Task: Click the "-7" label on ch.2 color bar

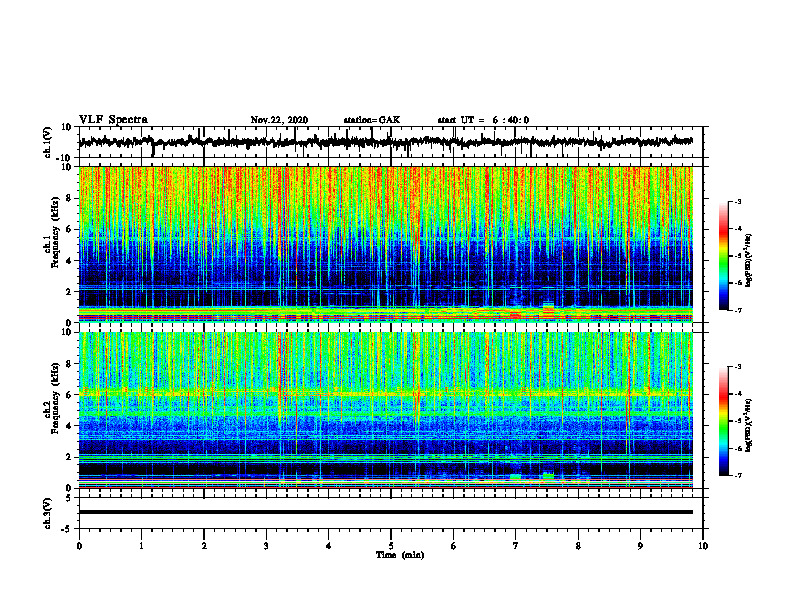Action: coord(737,475)
